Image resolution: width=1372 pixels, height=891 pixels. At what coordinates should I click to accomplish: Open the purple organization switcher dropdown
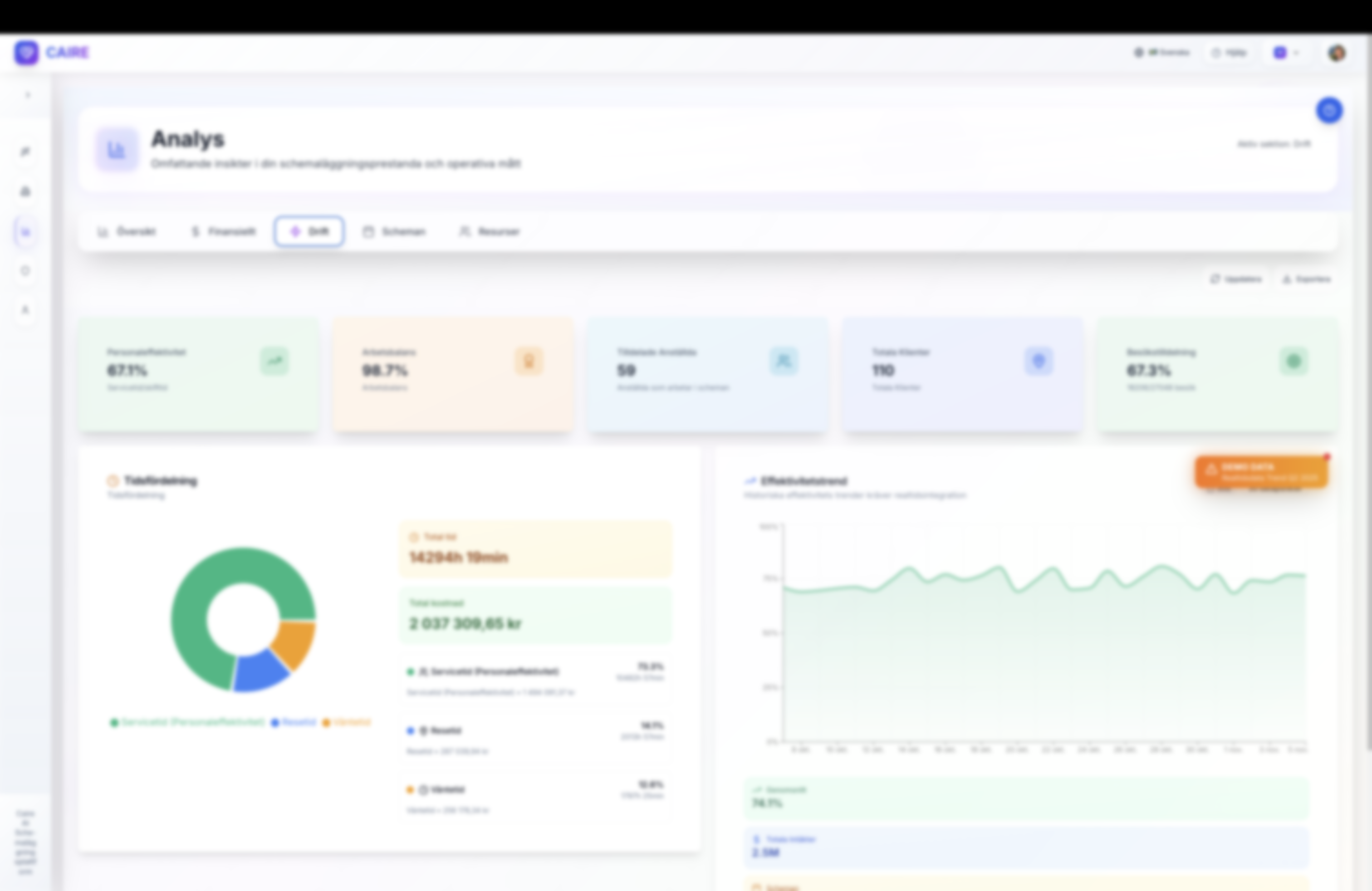click(x=1286, y=53)
